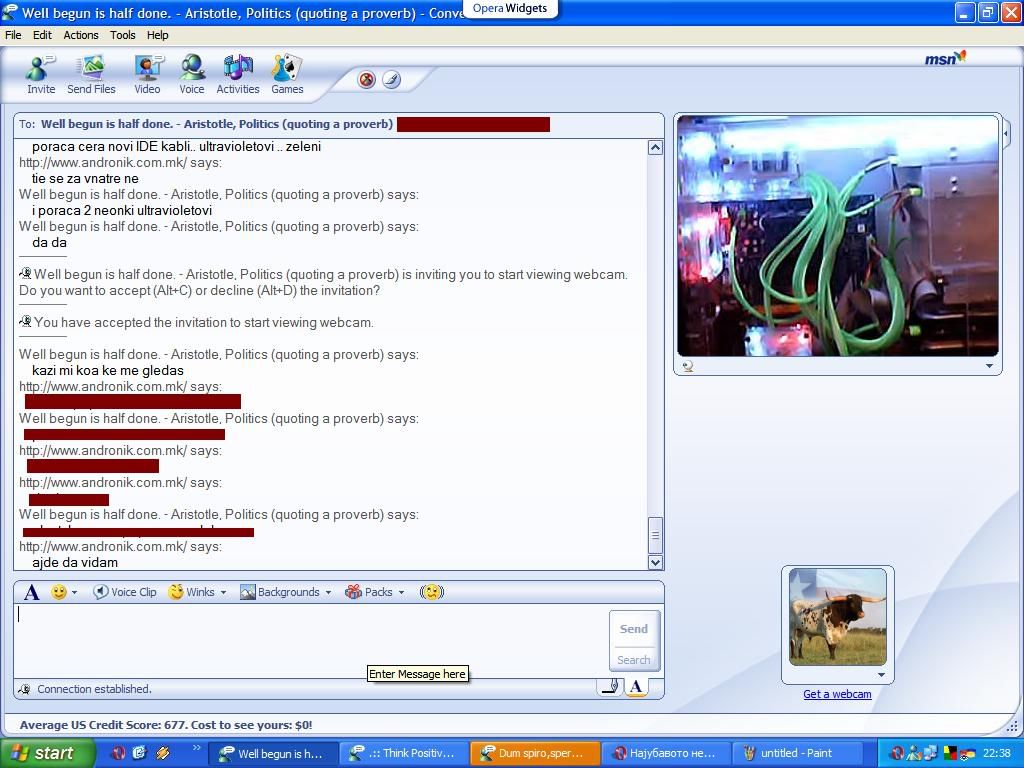Start a Voice conversation from the toolbar
Viewport: 1024px width, 768px height.
coord(192,74)
